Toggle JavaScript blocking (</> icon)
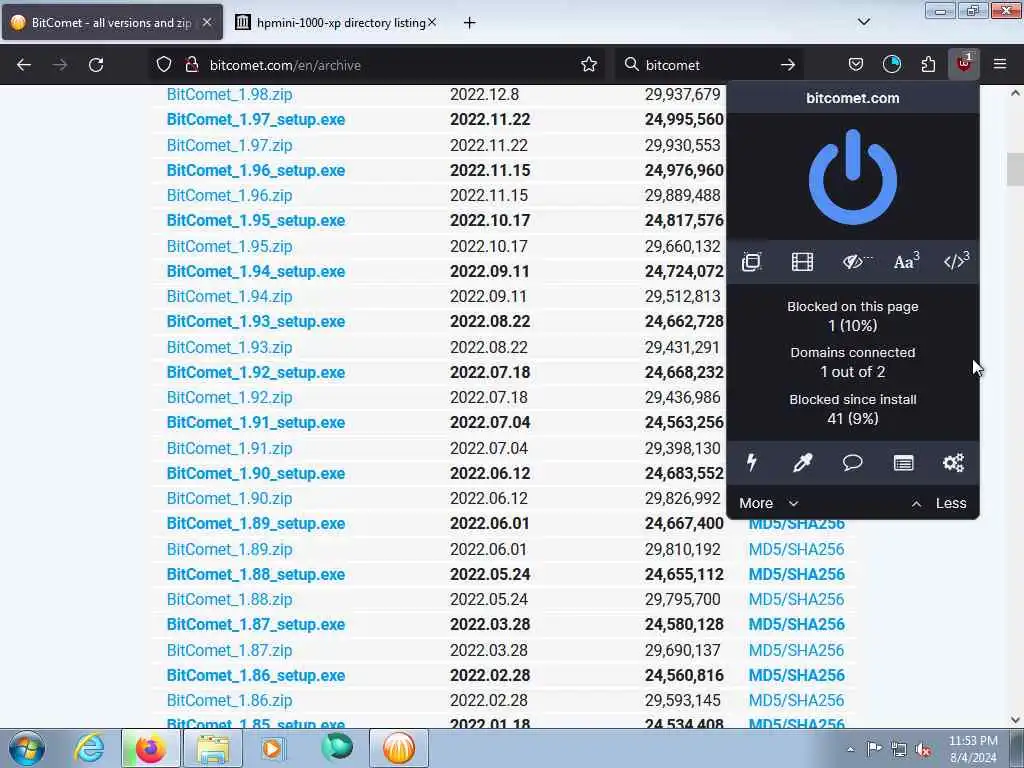This screenshot has height=768, width=1024. point(956,262)
